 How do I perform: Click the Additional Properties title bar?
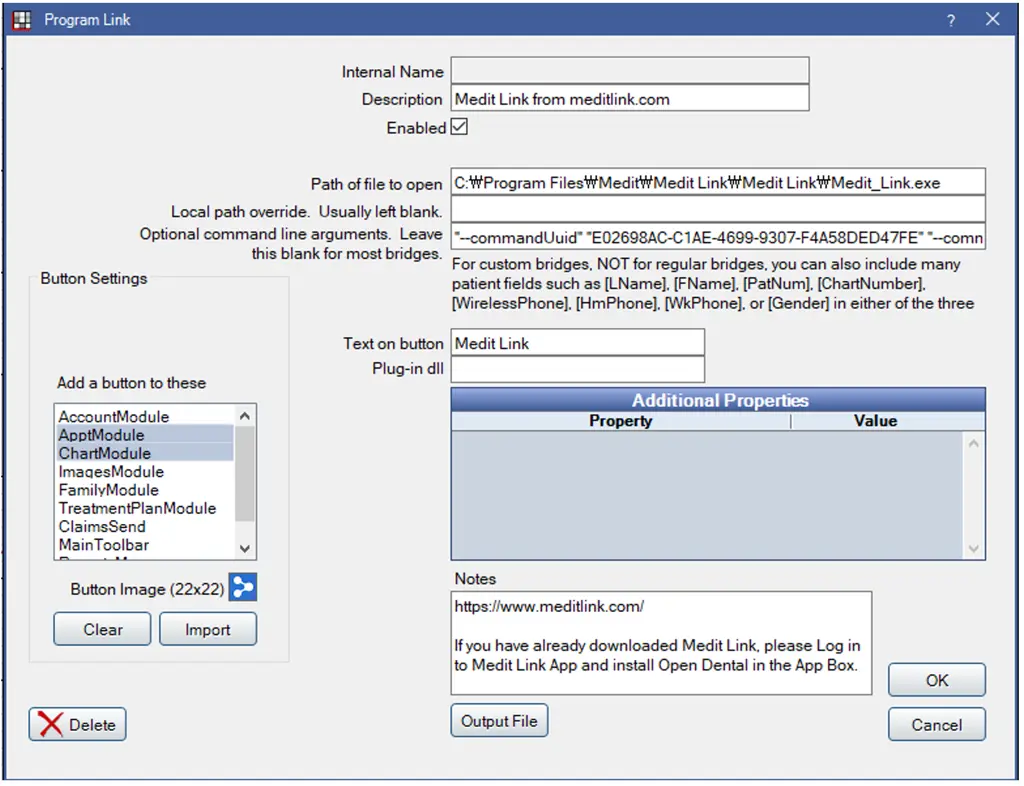(718, 400)
